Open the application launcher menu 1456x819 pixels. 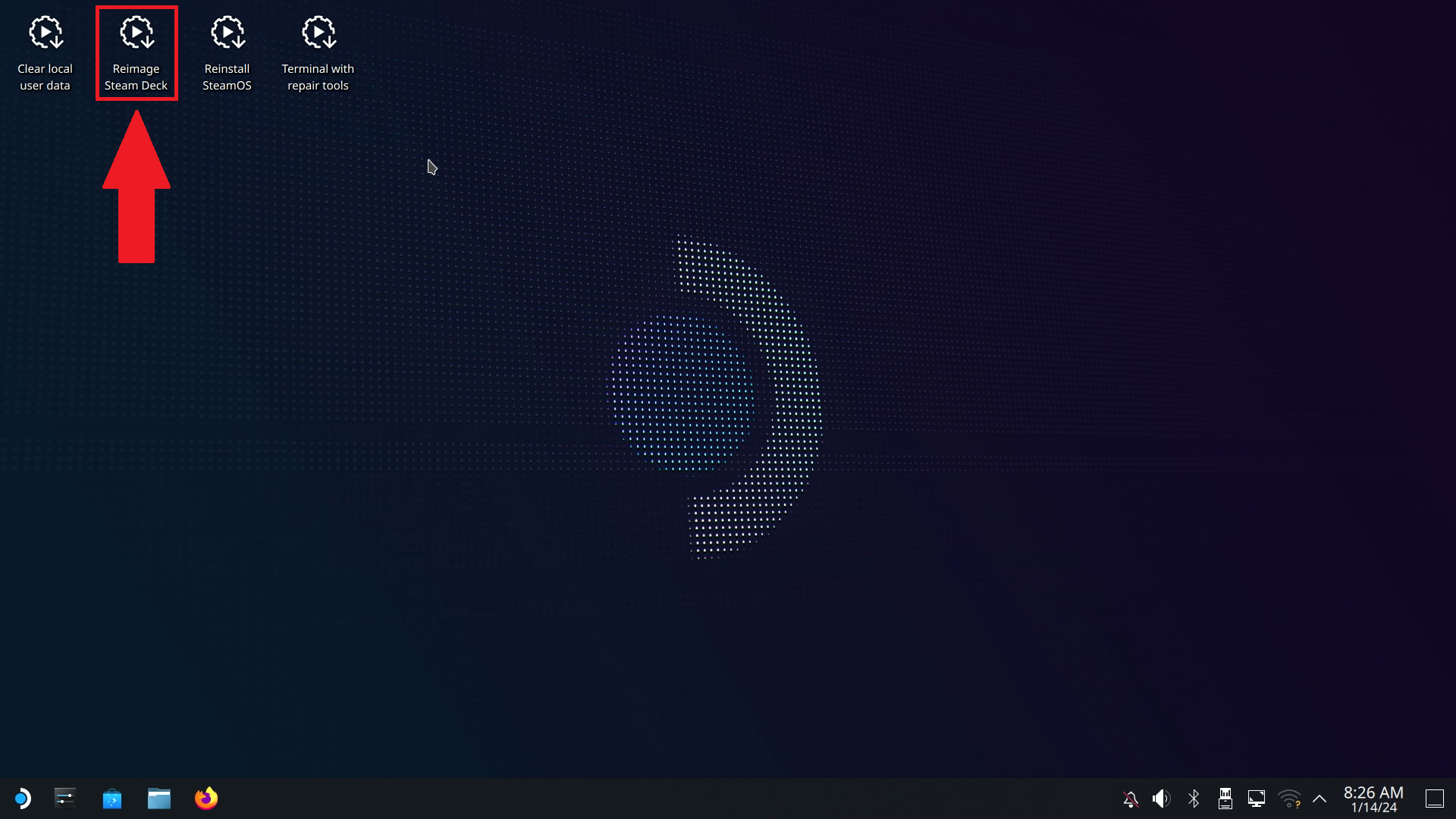coord(22,799)
